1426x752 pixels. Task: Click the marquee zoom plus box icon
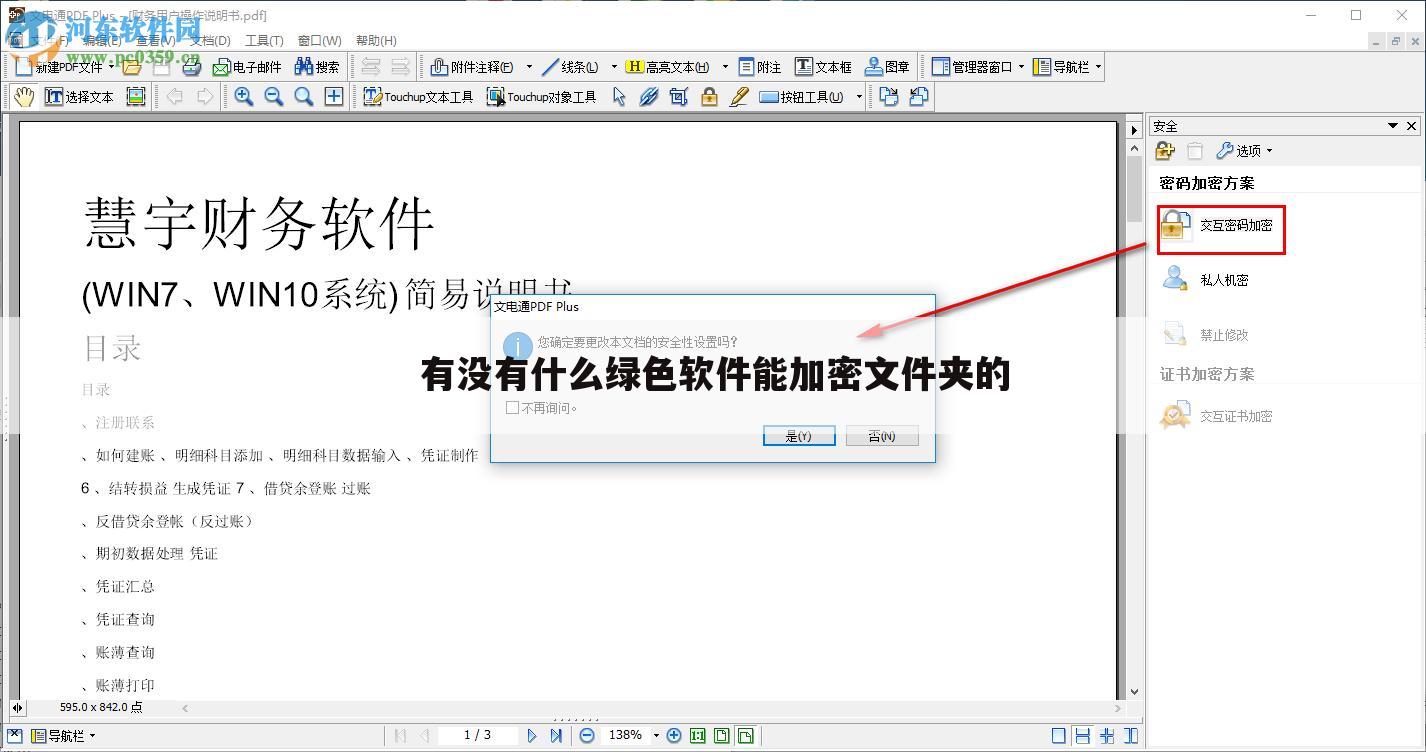(x=334, y=97)
